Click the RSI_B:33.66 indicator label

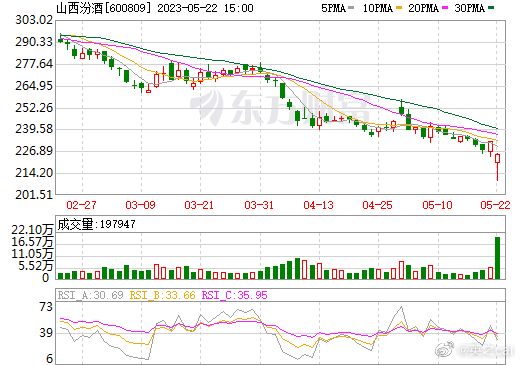pos(162,295)
